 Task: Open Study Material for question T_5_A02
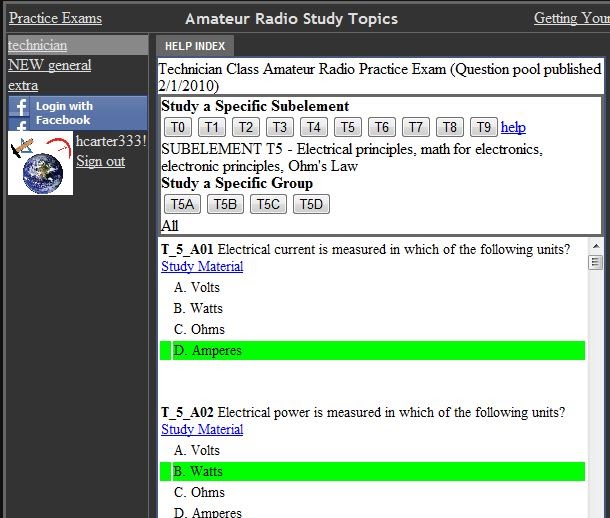click(202, 429)
